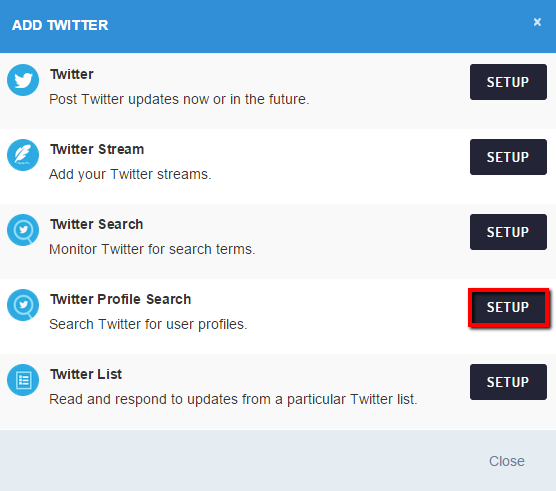Close dialog with the X icon
This screenshot has width=556, height=491.
[537, 22]
